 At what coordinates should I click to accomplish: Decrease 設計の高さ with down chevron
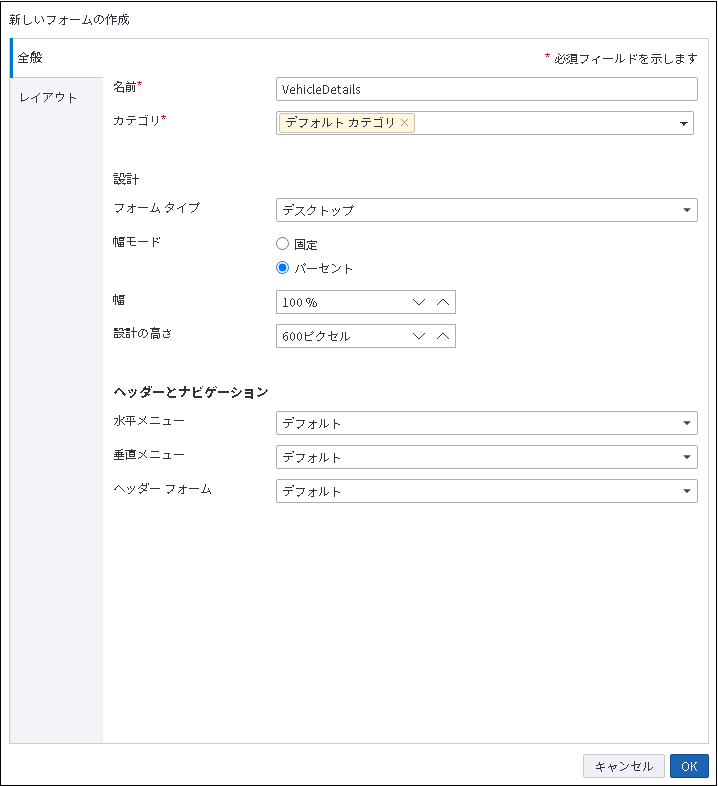coord(419,336)
